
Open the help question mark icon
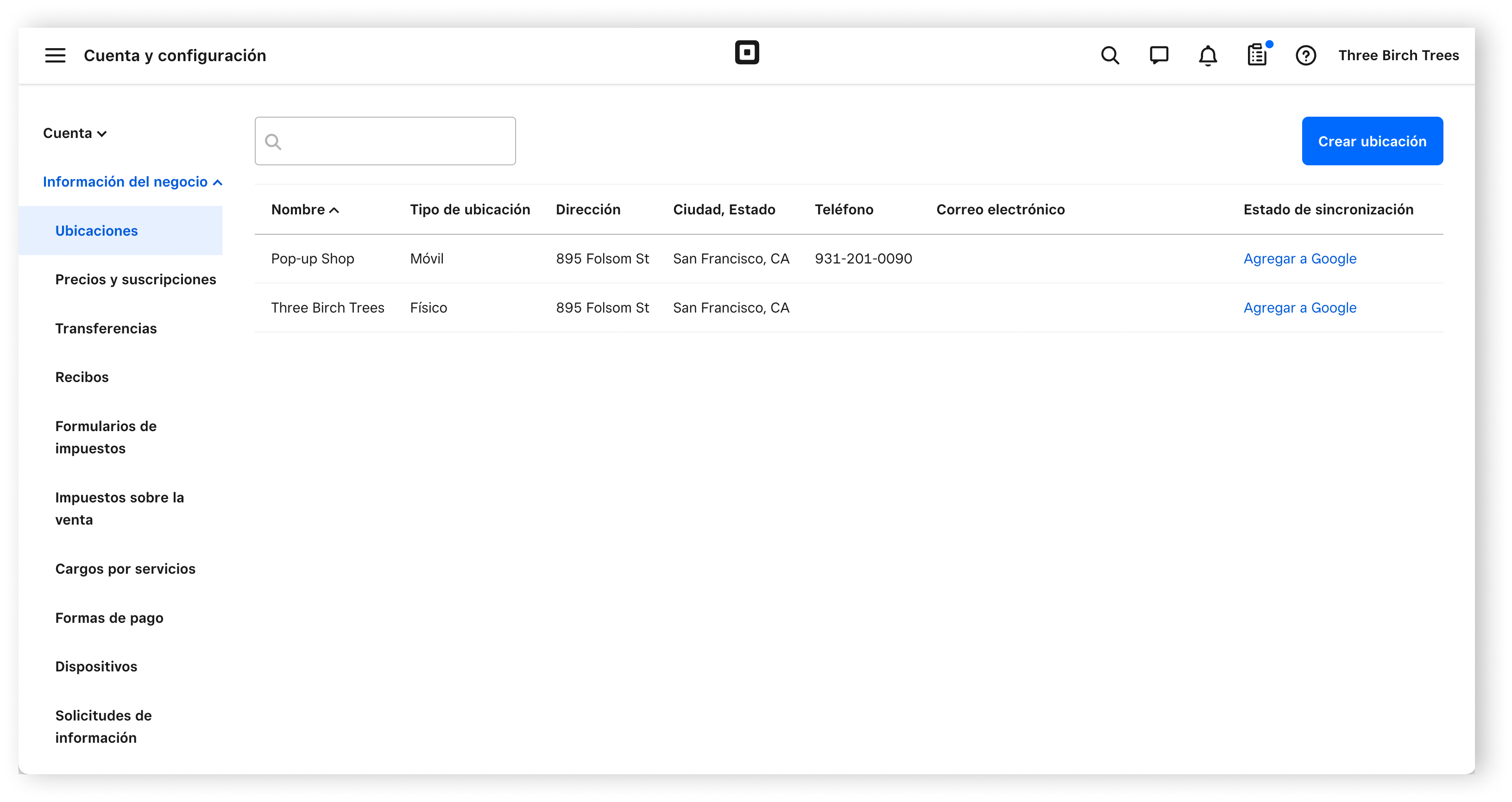[x=1305, y=56]
